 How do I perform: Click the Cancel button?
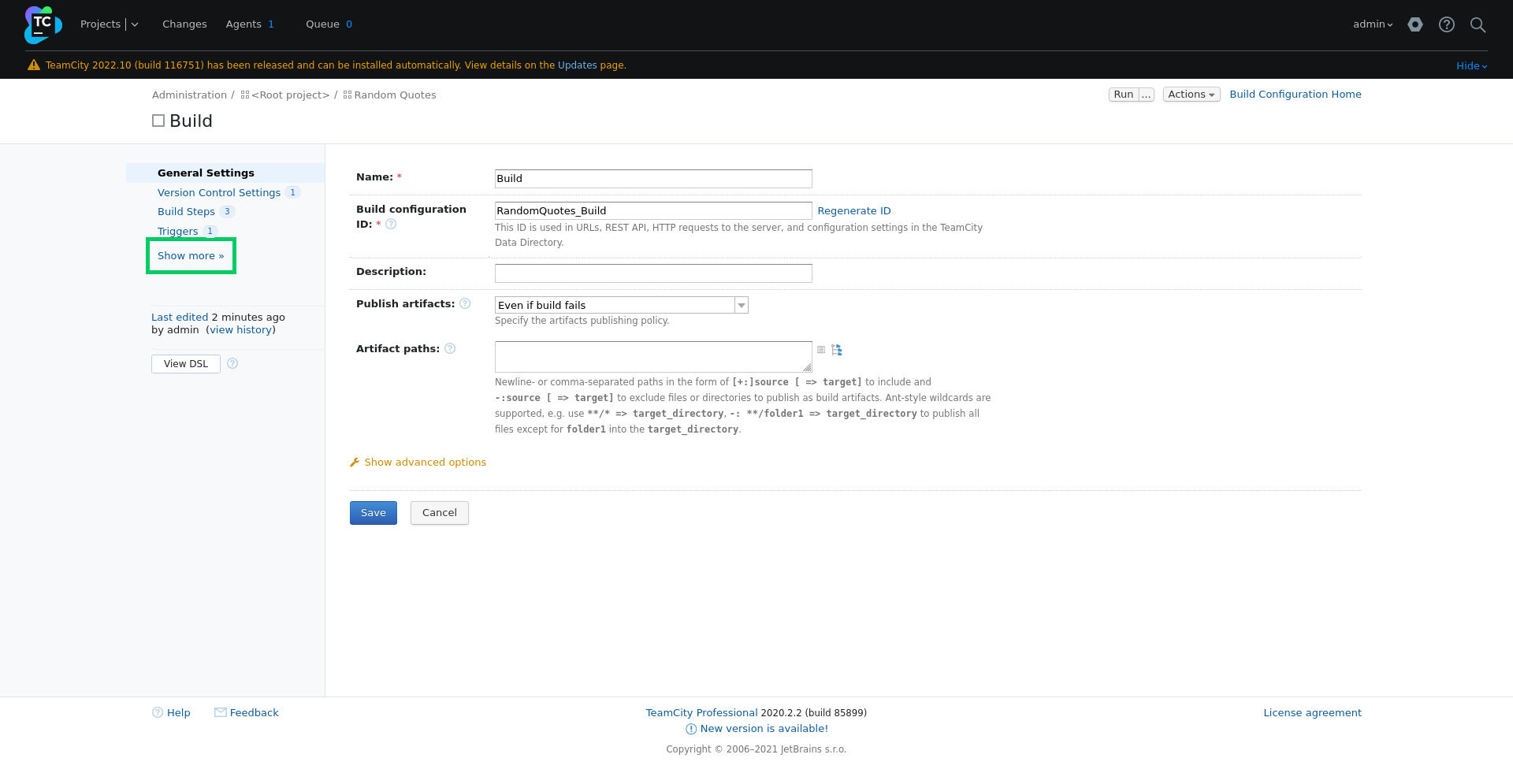pos(440,513)
